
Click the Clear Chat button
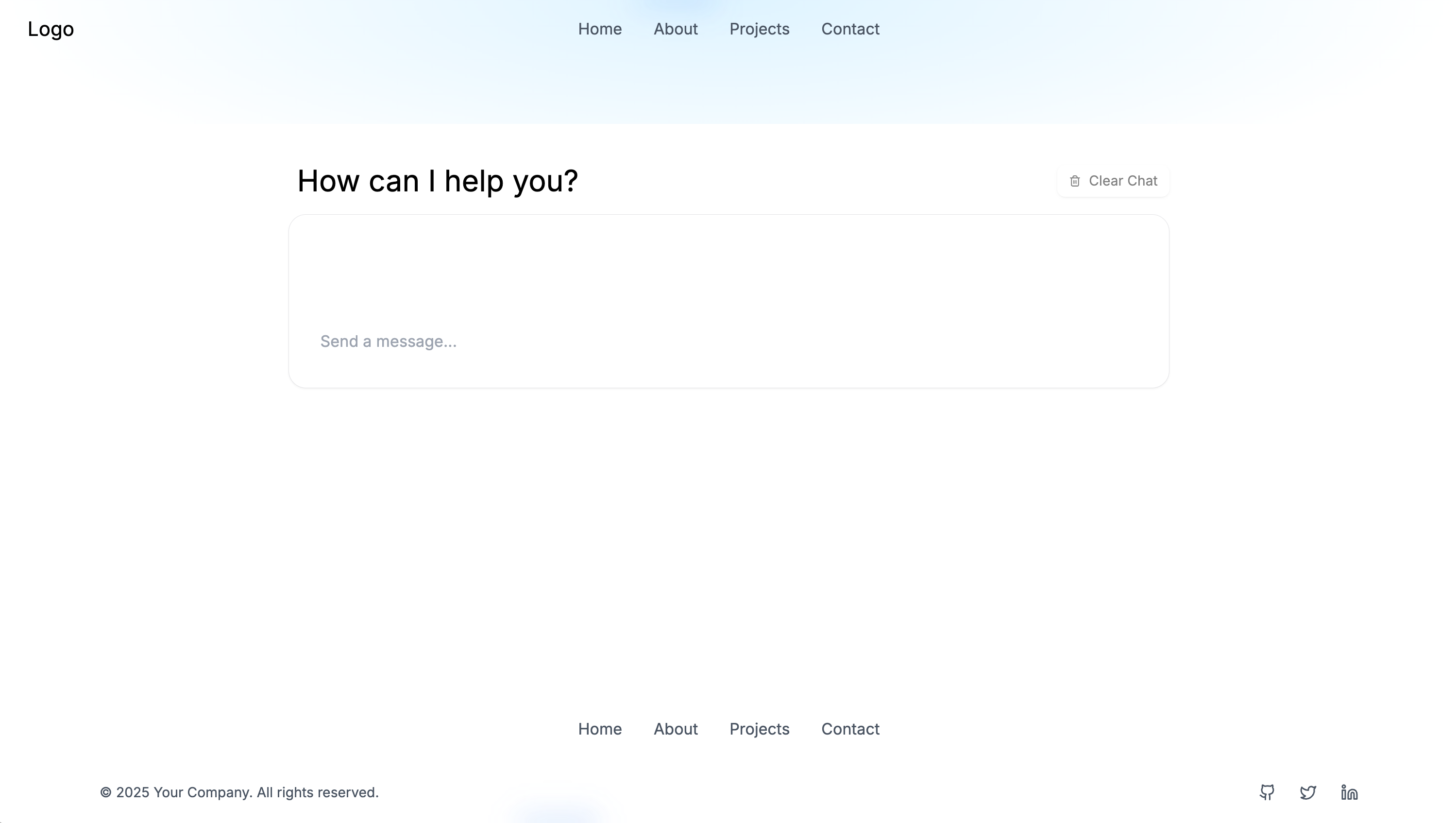pos(1112,181)
